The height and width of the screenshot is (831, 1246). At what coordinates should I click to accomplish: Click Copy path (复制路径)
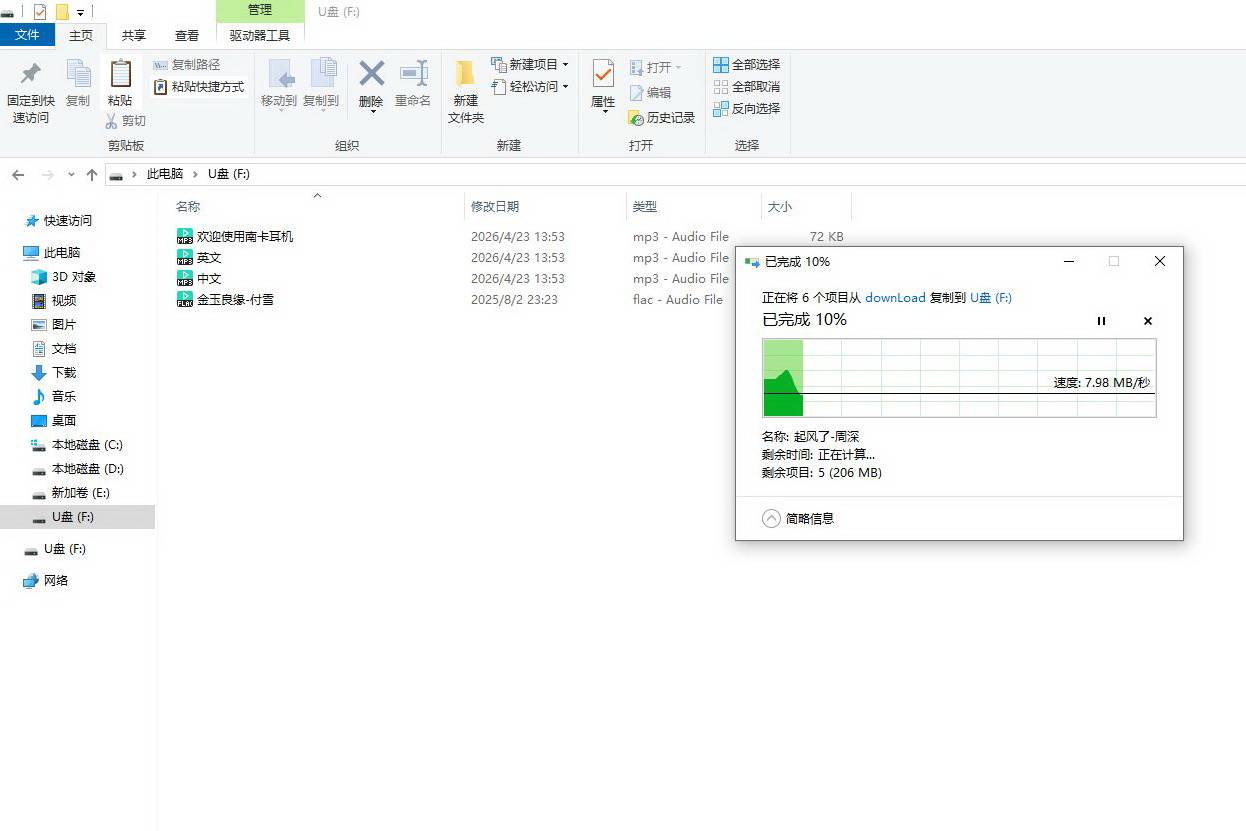point(187,64)
